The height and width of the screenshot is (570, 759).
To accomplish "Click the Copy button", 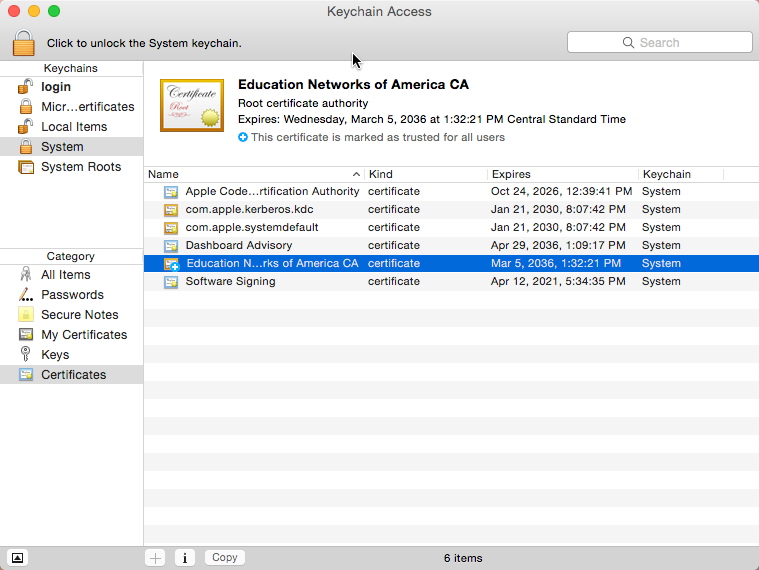I will 225,557.
